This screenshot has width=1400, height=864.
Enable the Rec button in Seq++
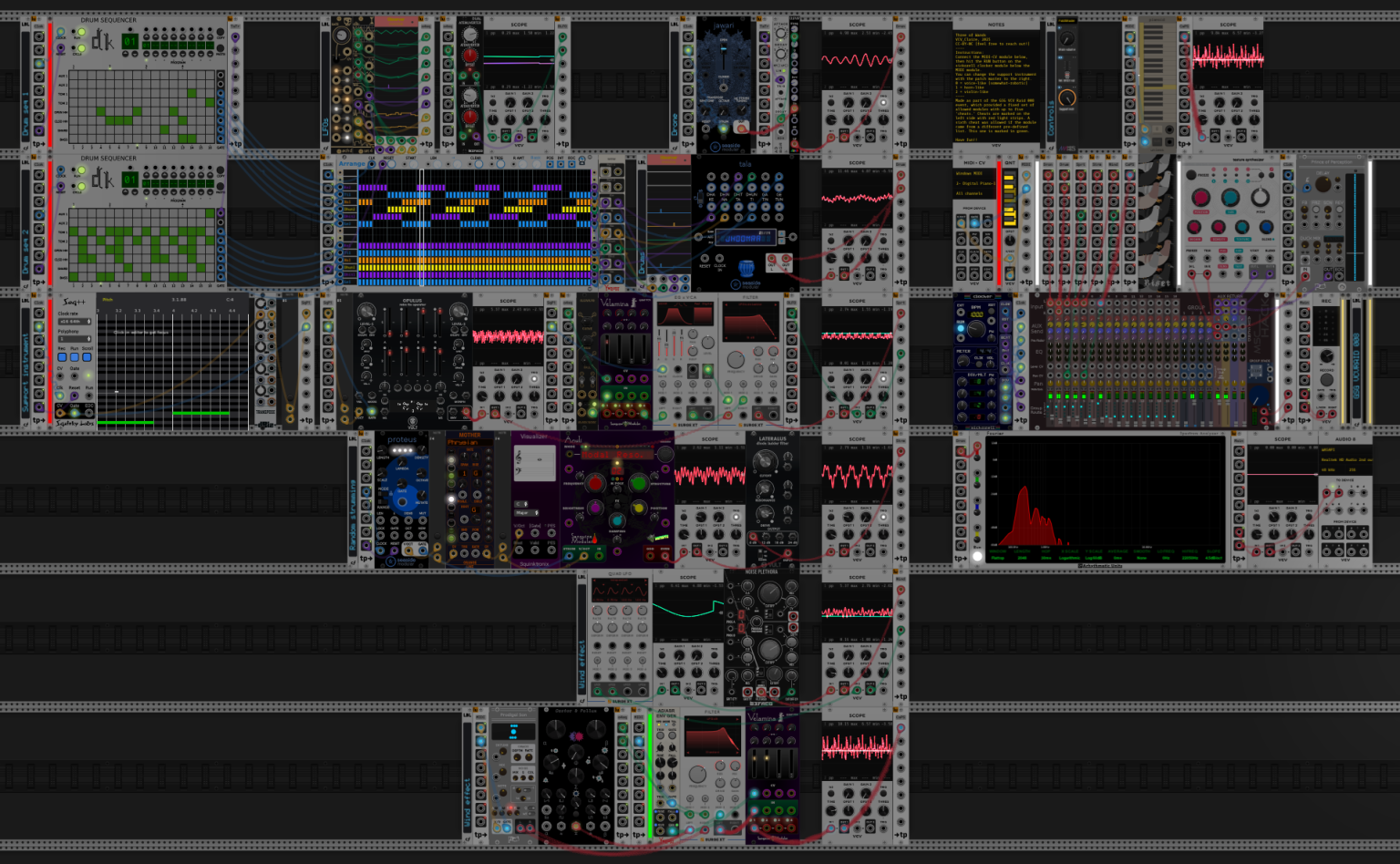click(x=62, y=357)
